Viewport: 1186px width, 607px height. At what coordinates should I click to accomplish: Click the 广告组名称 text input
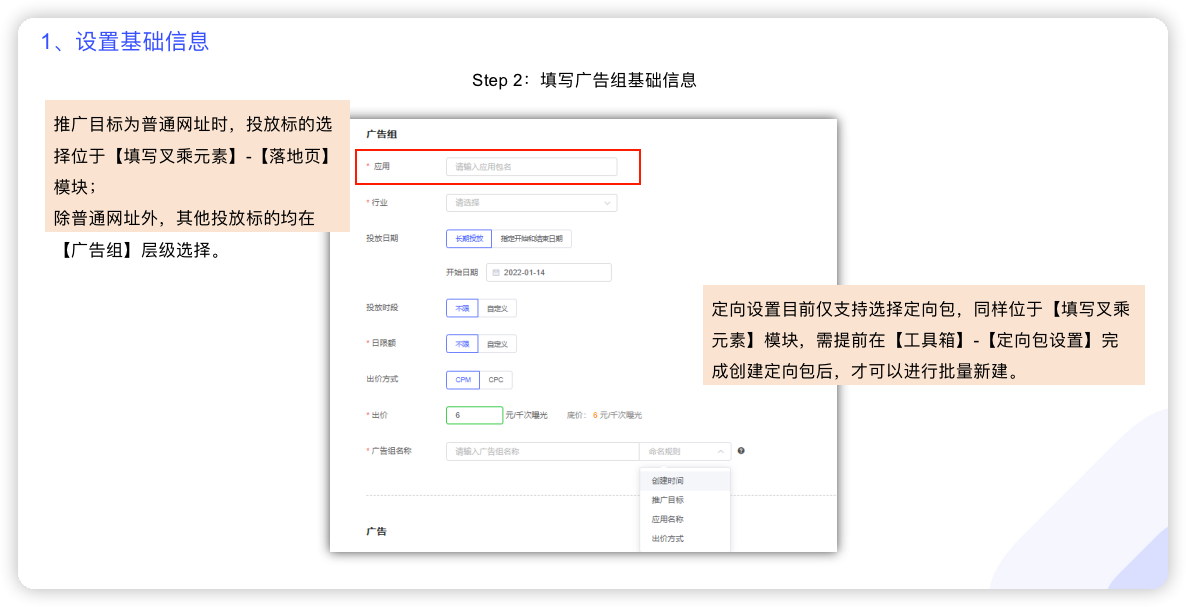click(542, 452)
